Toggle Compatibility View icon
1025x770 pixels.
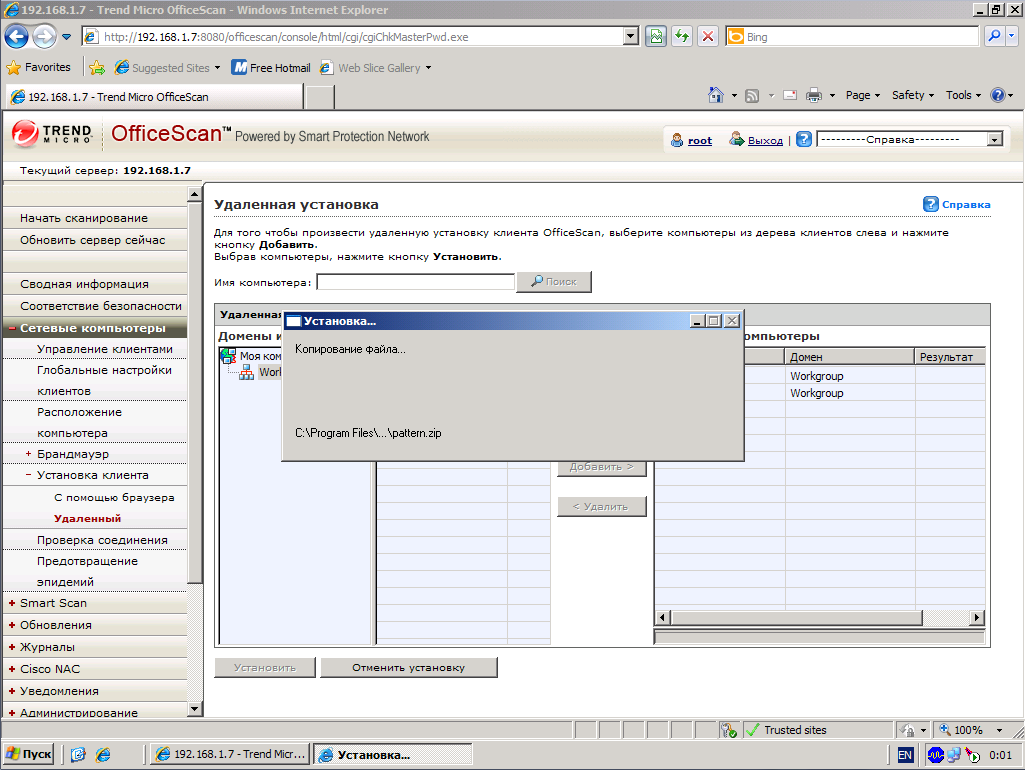[656, 37]
